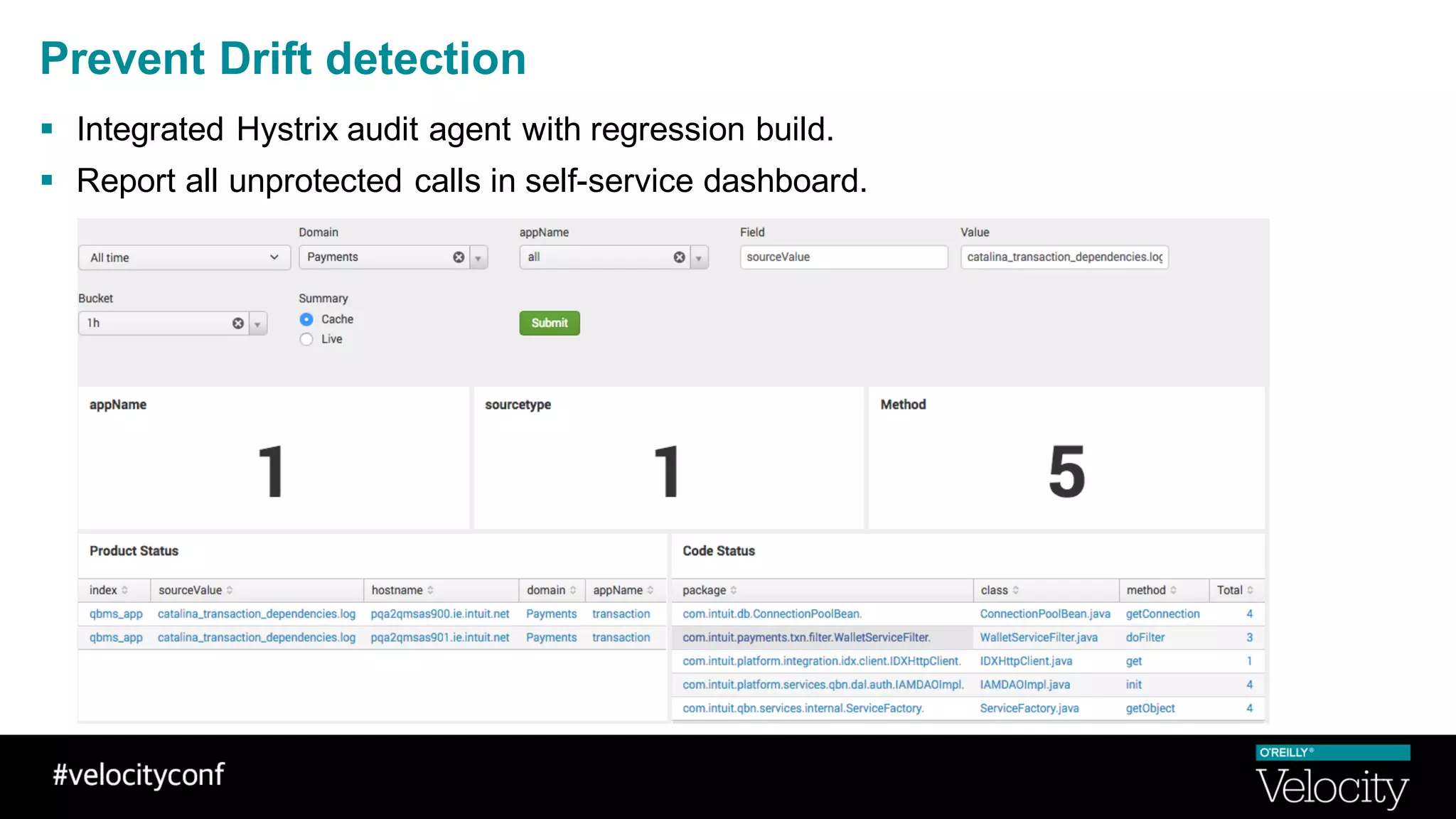Open pqa2qmsas901.ie.intuit.net hostname link
This screenshot has width=1456, height=819.
[x=440, y=638]
